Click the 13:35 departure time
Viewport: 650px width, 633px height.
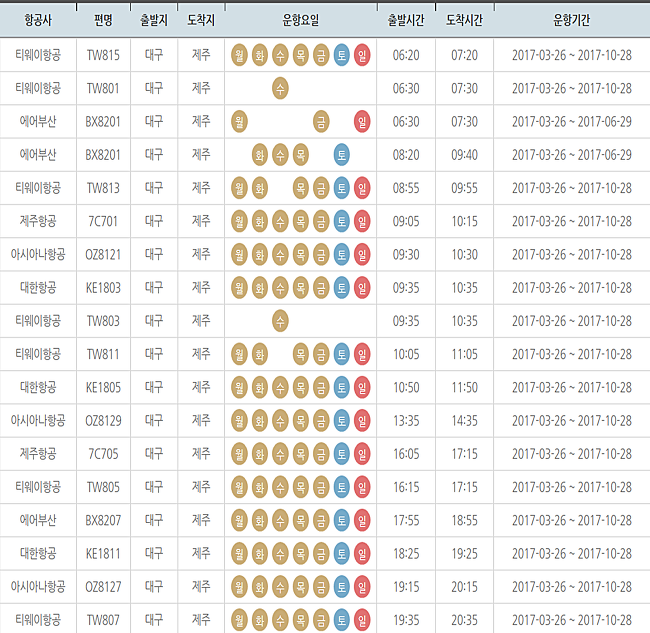[x=406, y=421]
